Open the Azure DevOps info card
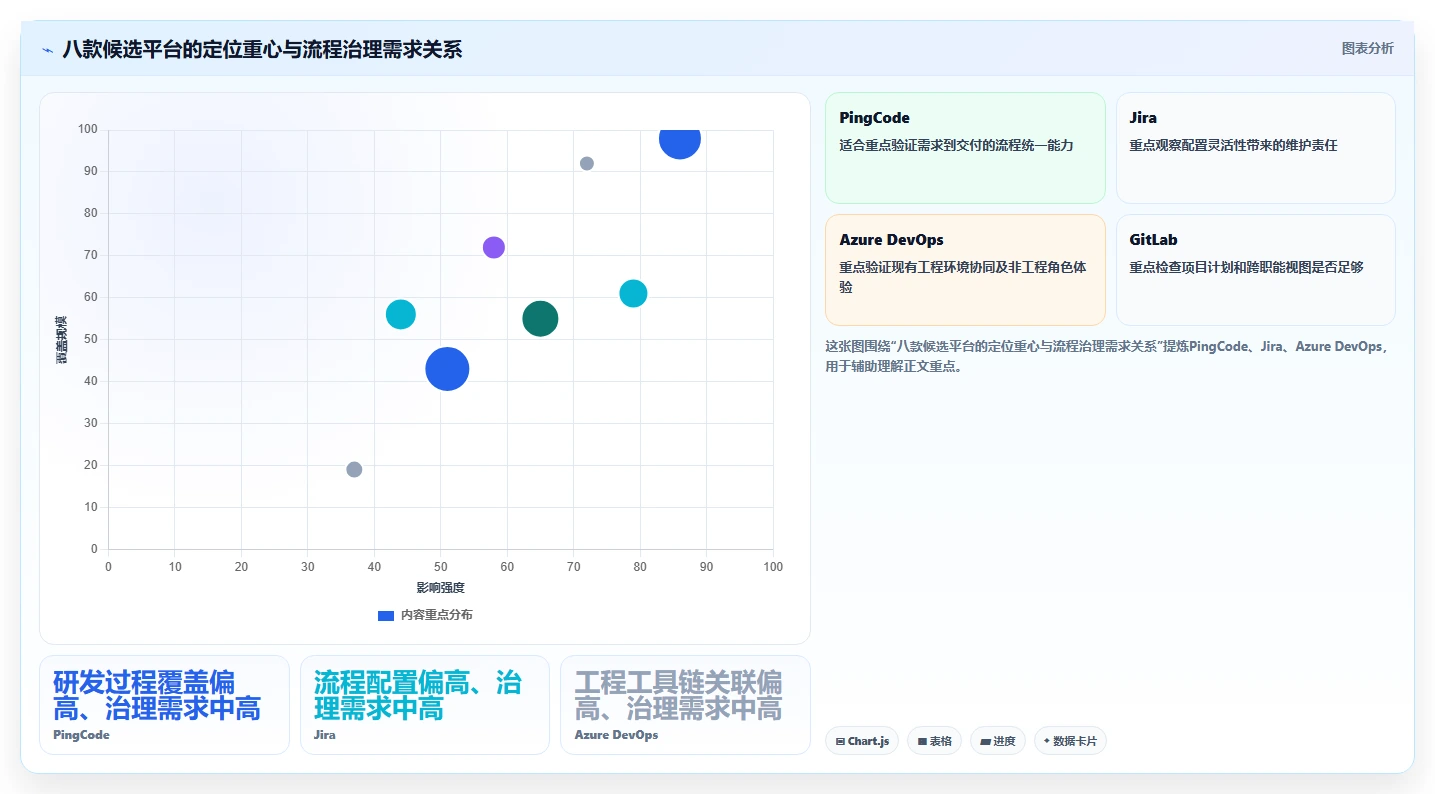The image size is (1435, 794). (x=965, y=270)
